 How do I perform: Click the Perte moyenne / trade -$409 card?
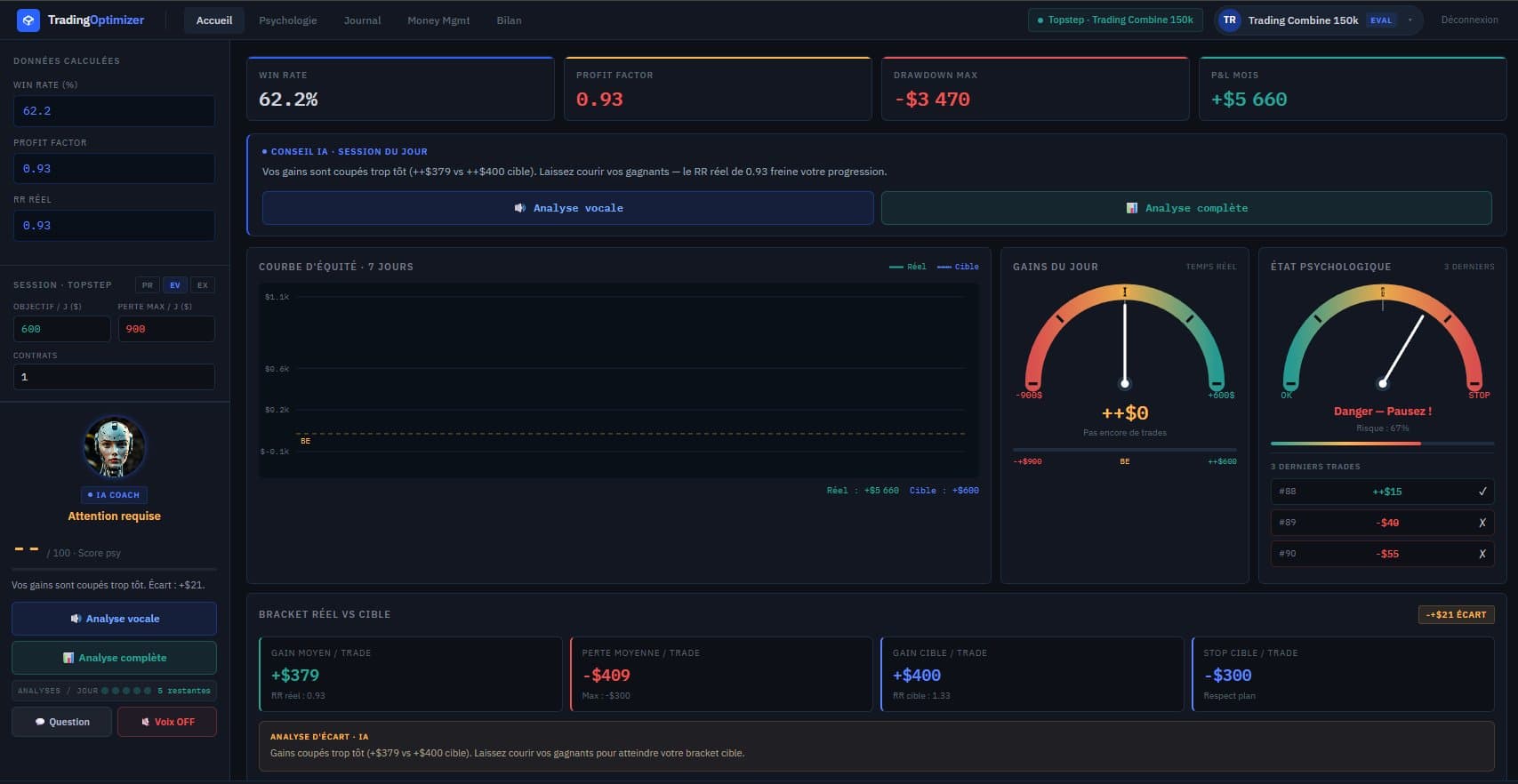point(721,674)
